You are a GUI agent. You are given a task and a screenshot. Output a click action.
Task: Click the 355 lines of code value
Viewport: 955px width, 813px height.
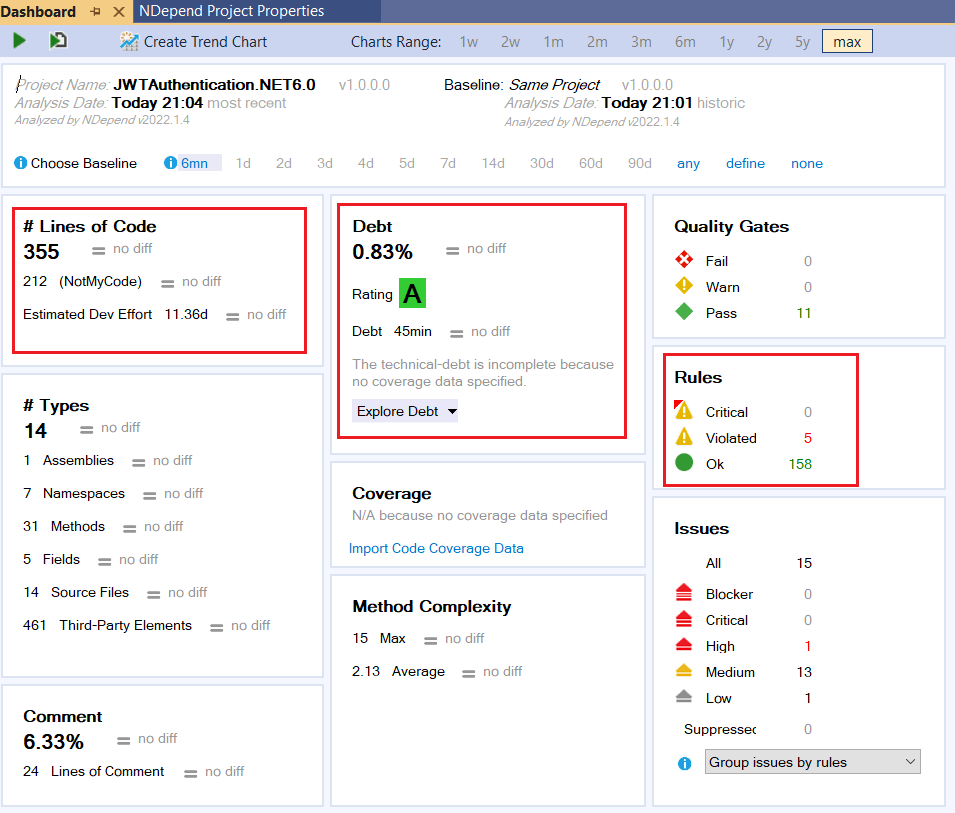pyautogui.click(x=41, y=252)
